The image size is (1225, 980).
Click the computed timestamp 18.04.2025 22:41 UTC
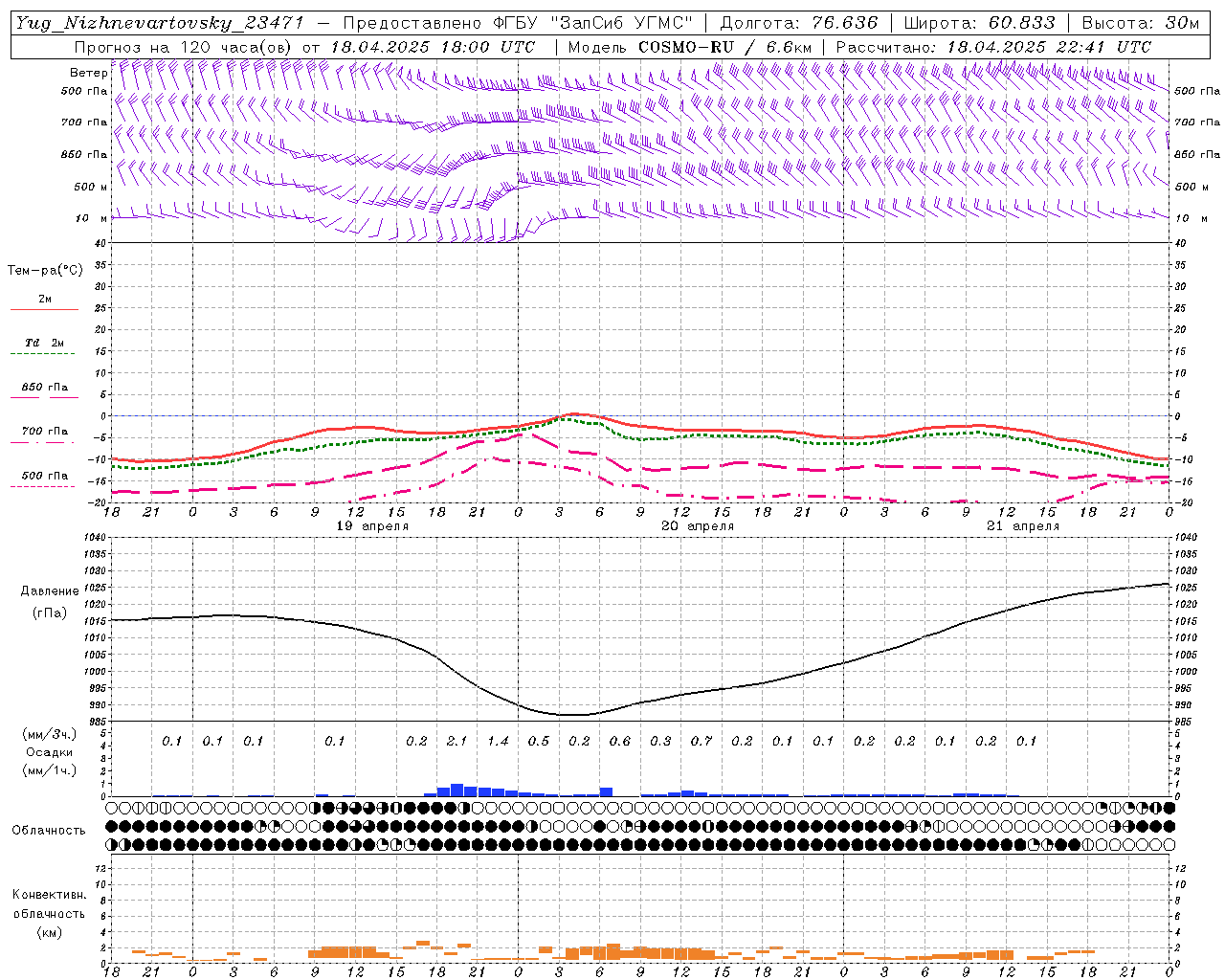pyautogui.click(x=1049, y=47)
